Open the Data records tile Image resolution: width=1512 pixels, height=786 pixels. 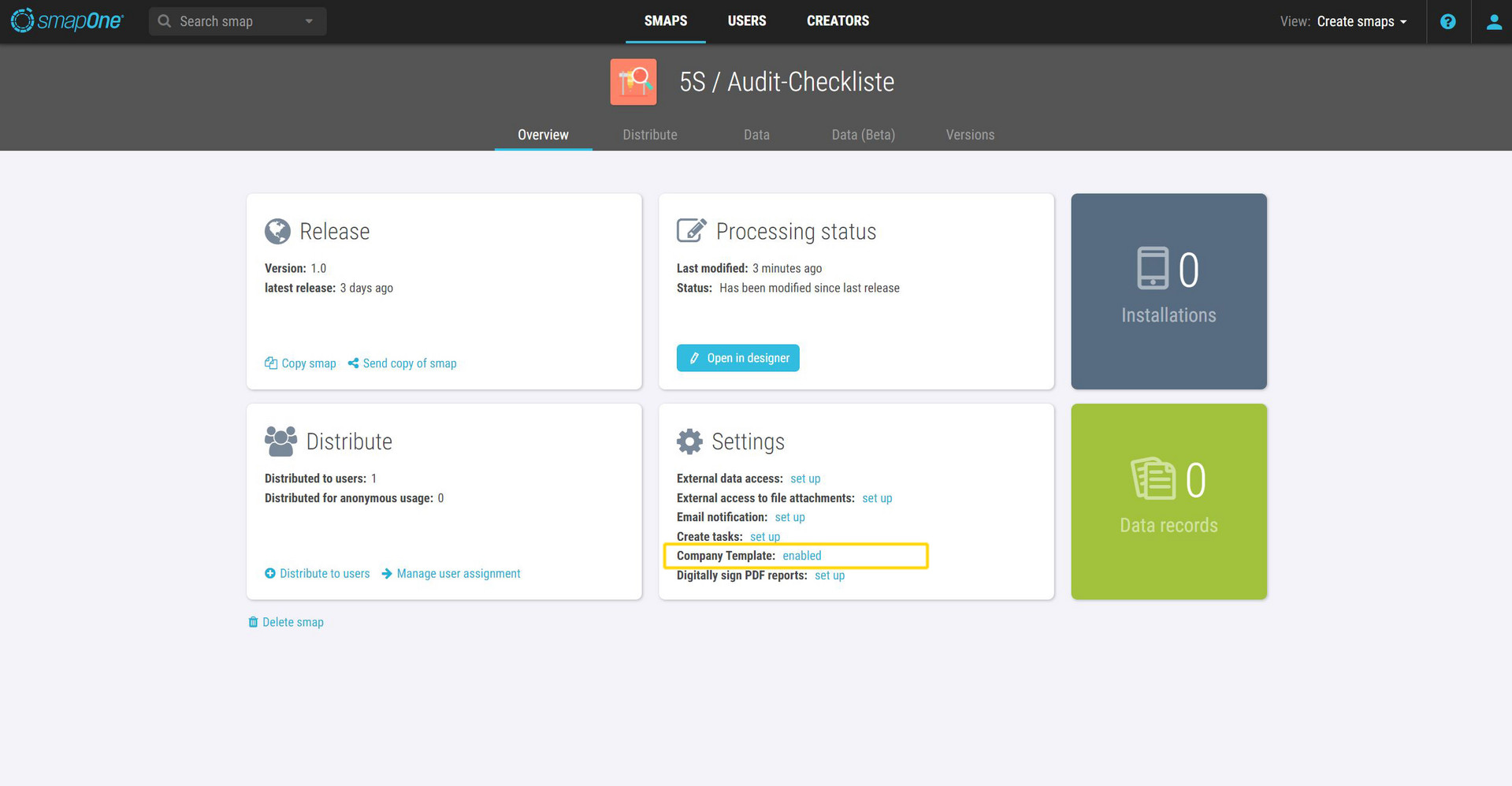click(1168, 501)
